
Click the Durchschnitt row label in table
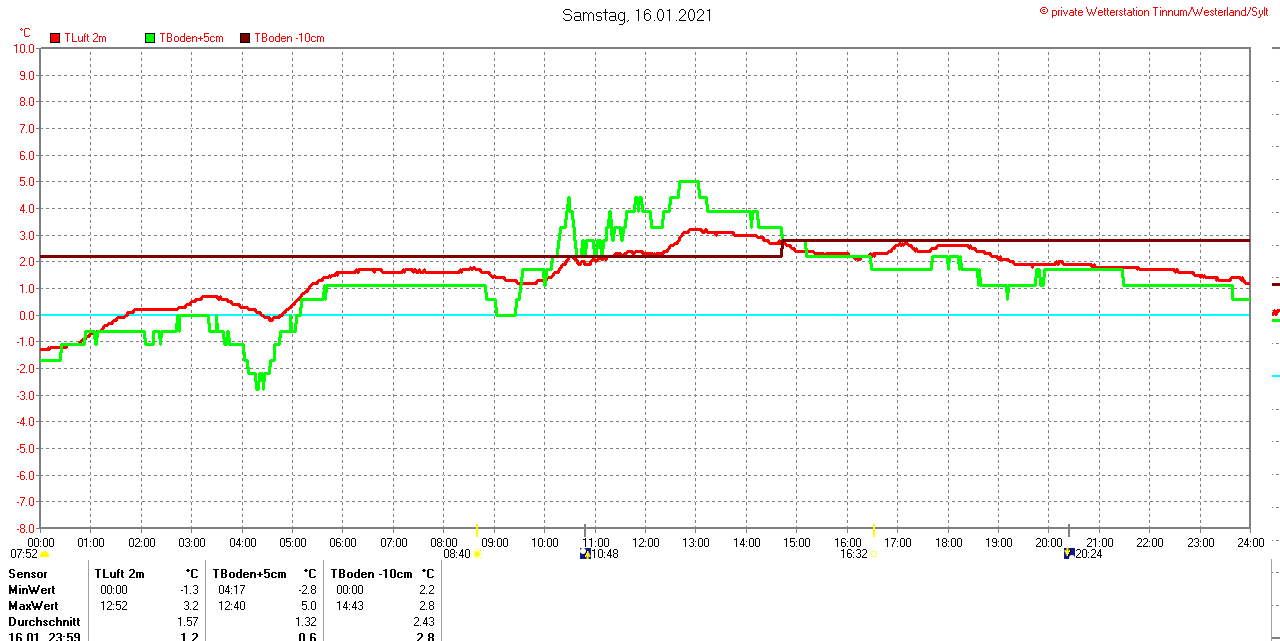[44, 622]
